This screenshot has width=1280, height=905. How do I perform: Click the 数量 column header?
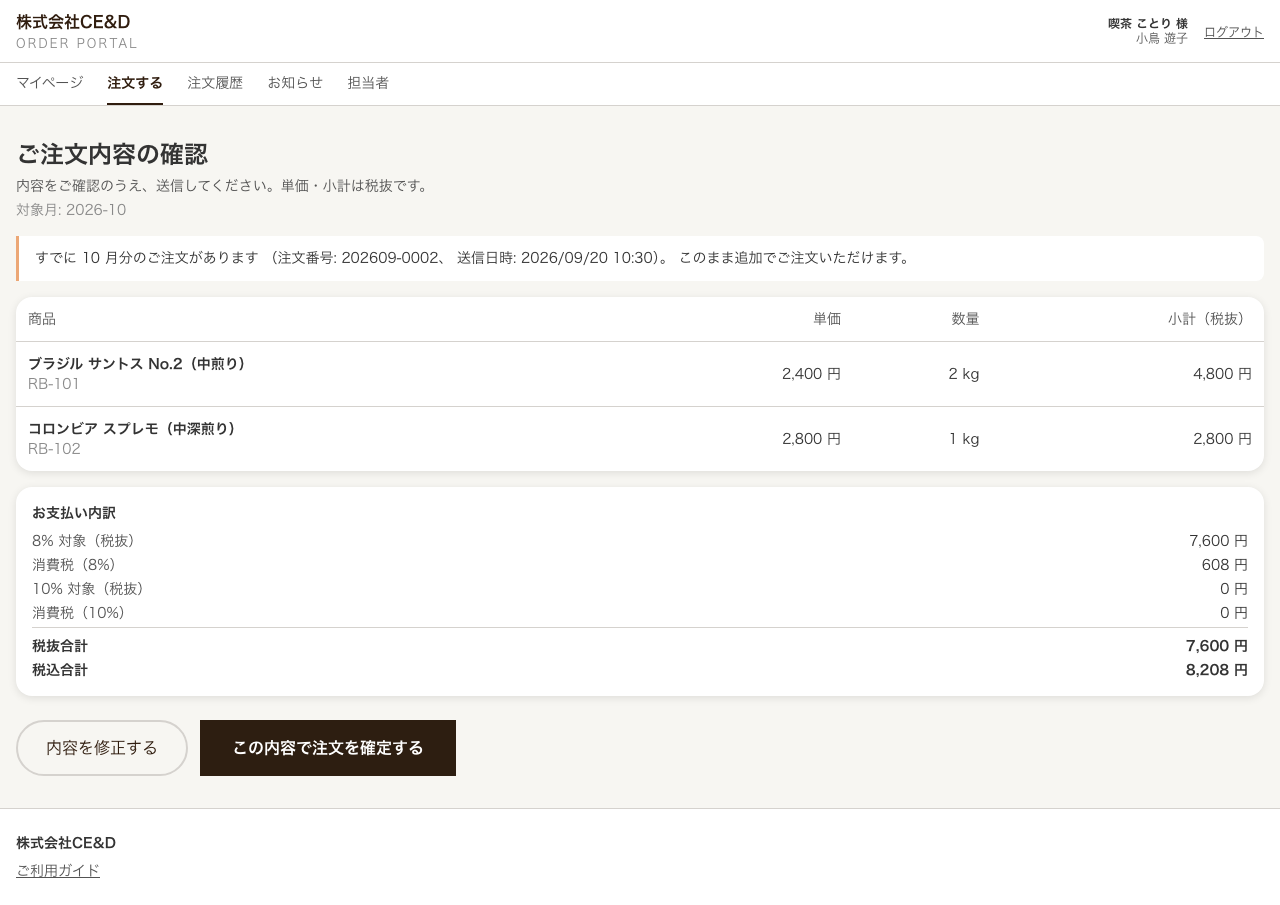point(966,319)
